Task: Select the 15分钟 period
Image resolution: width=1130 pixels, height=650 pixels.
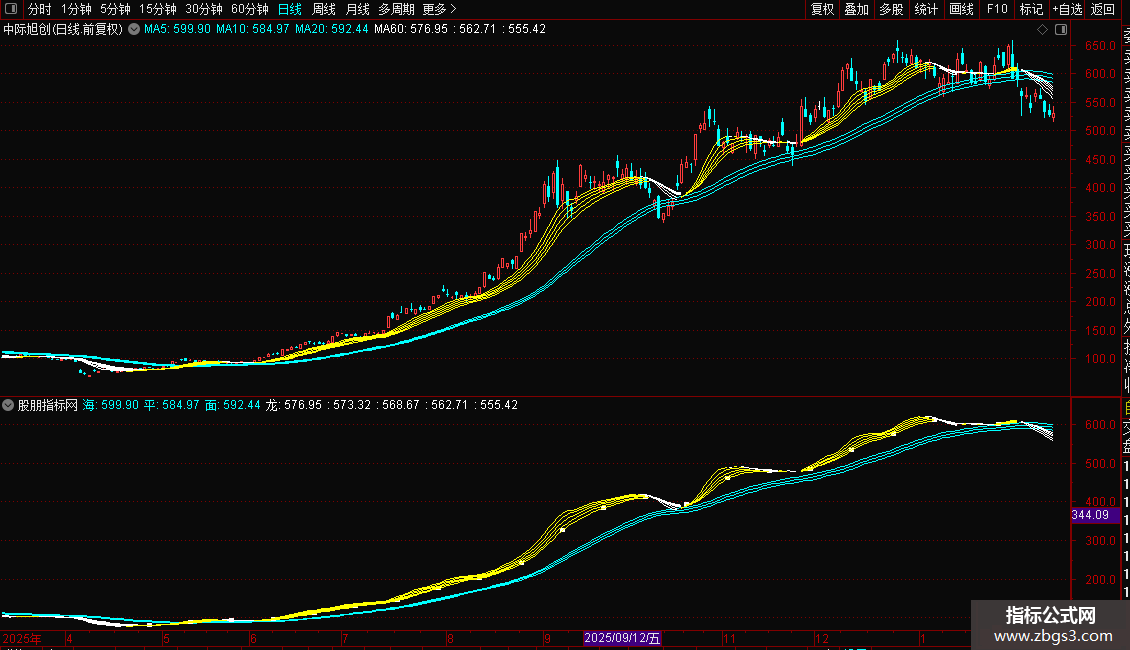Action: (x=158, y=9)
